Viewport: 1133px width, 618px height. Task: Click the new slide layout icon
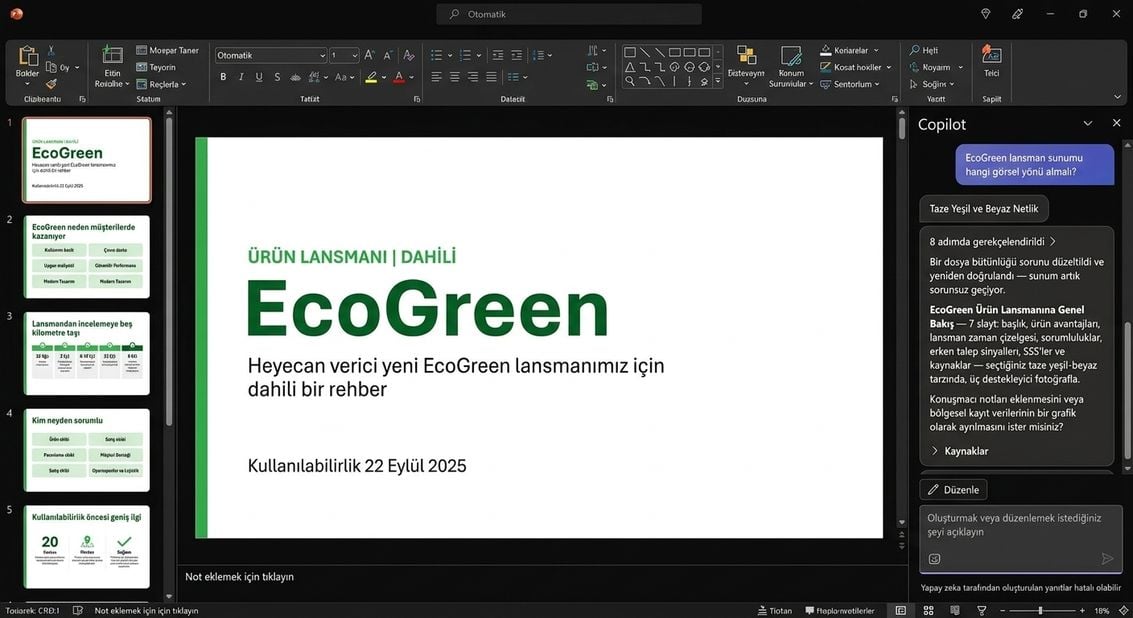(112, 55)
